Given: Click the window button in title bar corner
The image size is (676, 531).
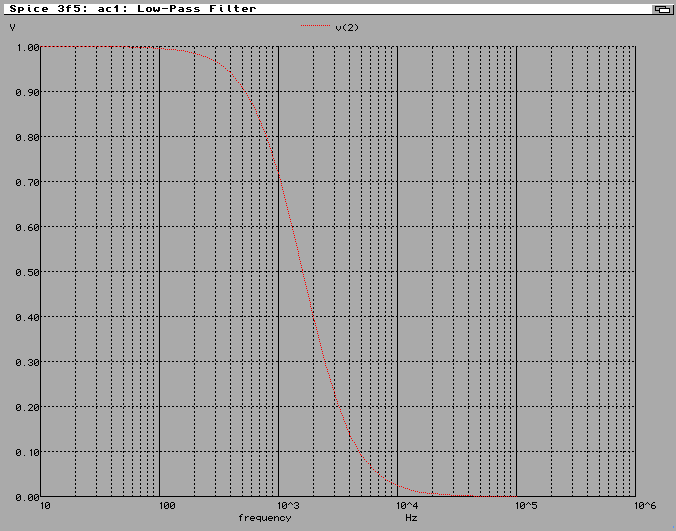Looking at the screenshot, I should coord(662,9).
